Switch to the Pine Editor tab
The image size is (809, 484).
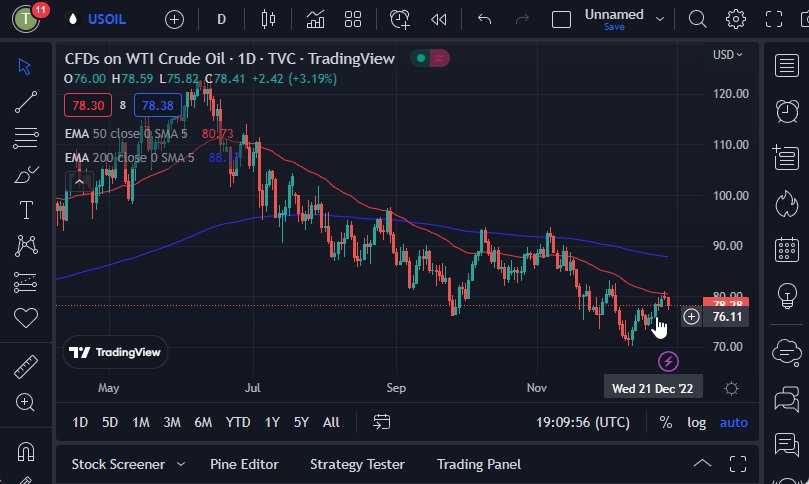(244, 464)
